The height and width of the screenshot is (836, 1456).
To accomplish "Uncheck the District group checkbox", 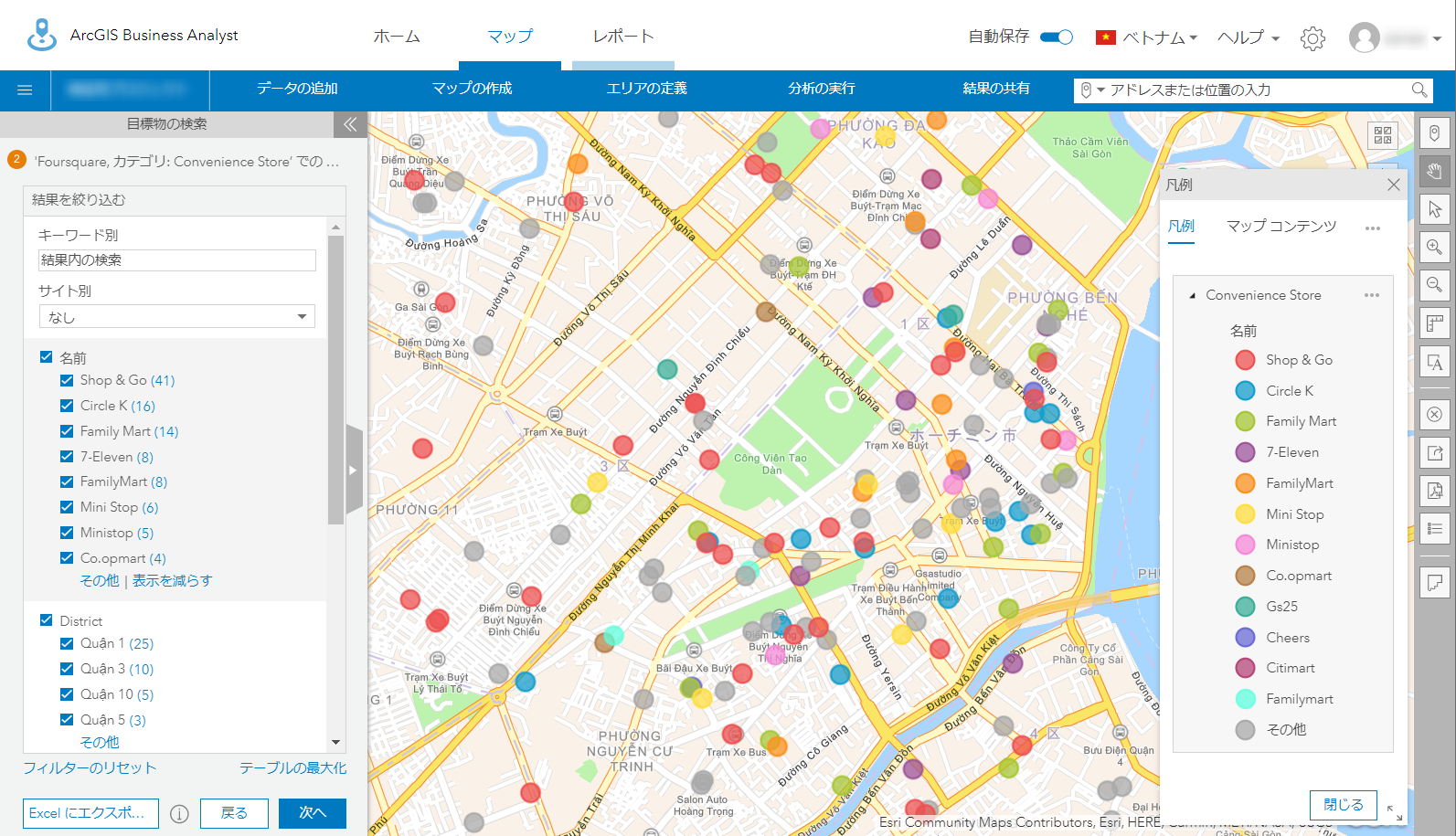I will [47, 620].
